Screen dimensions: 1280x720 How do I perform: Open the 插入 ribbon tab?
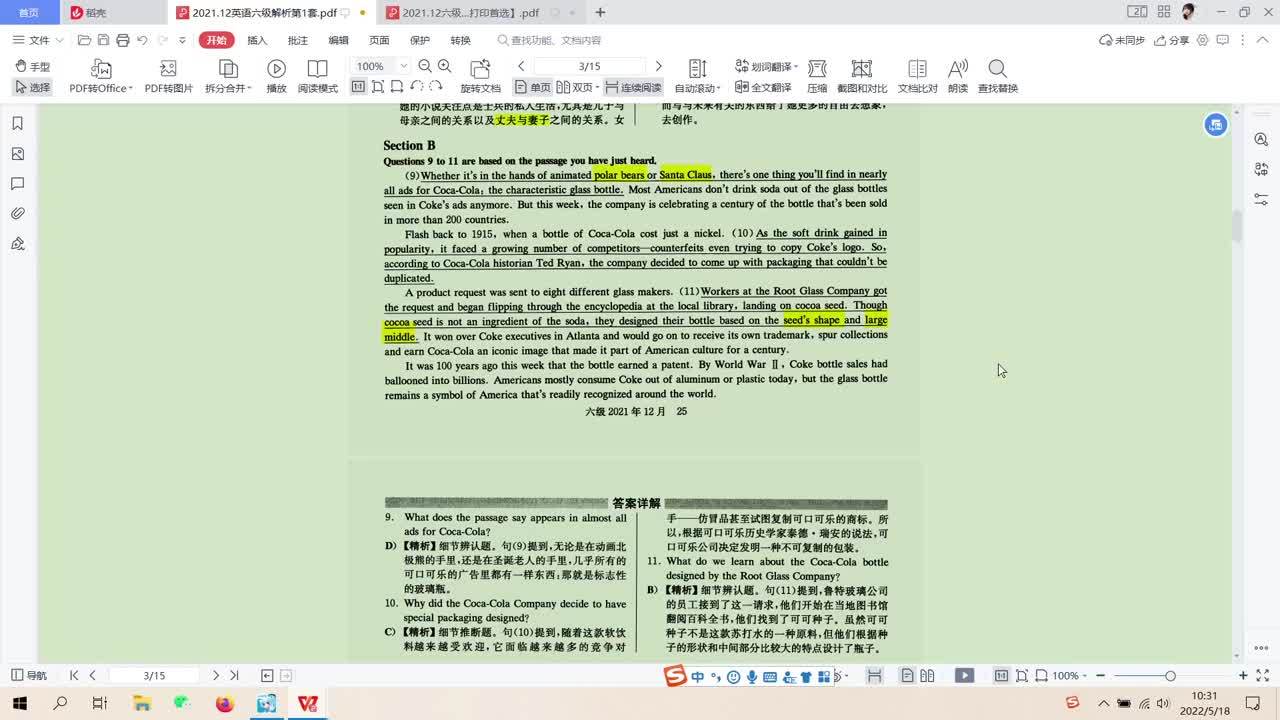257,40
